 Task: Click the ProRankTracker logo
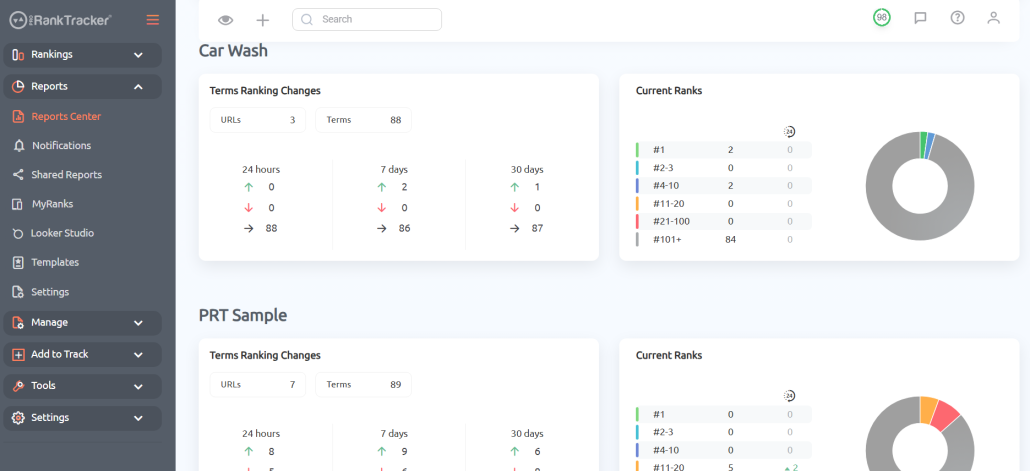[60, 20]
